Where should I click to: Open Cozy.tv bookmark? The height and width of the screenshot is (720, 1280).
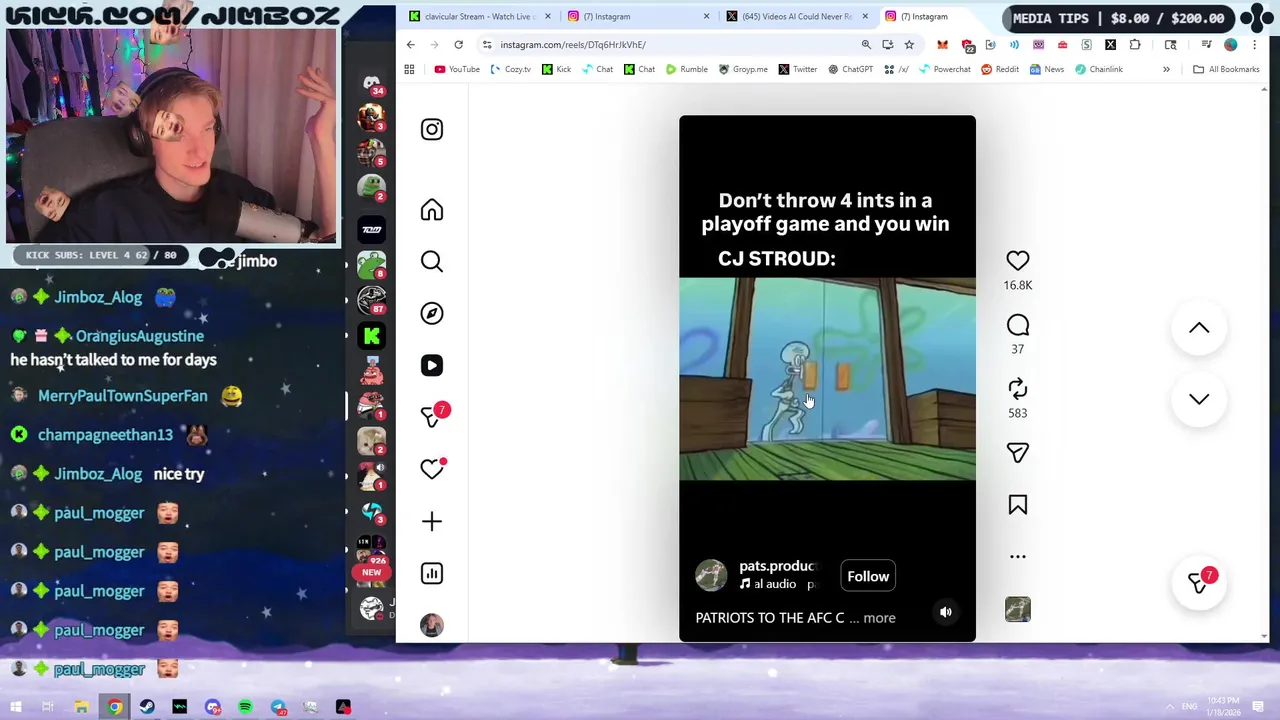[x=511, y=69]
